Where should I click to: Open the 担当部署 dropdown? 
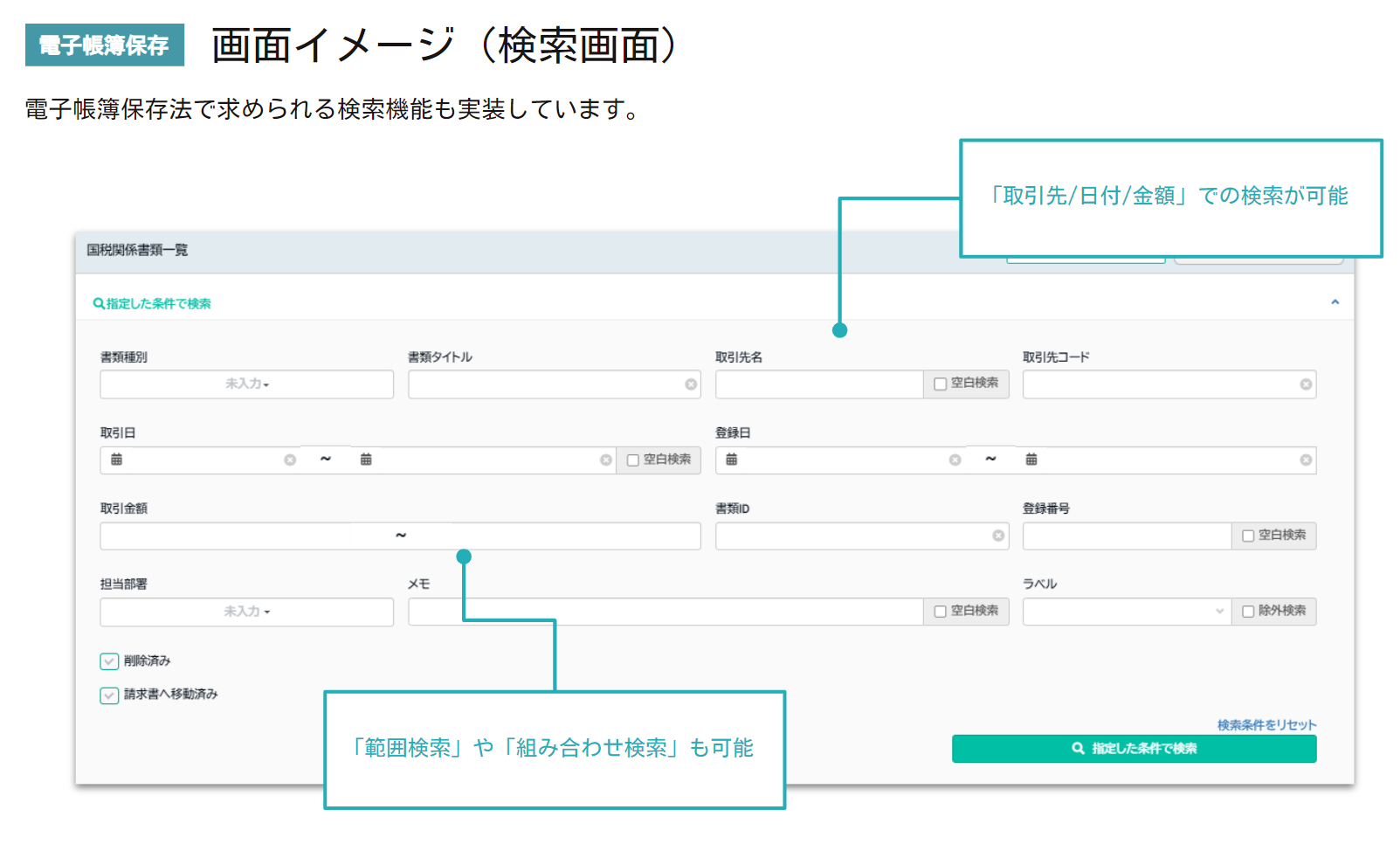246,612
